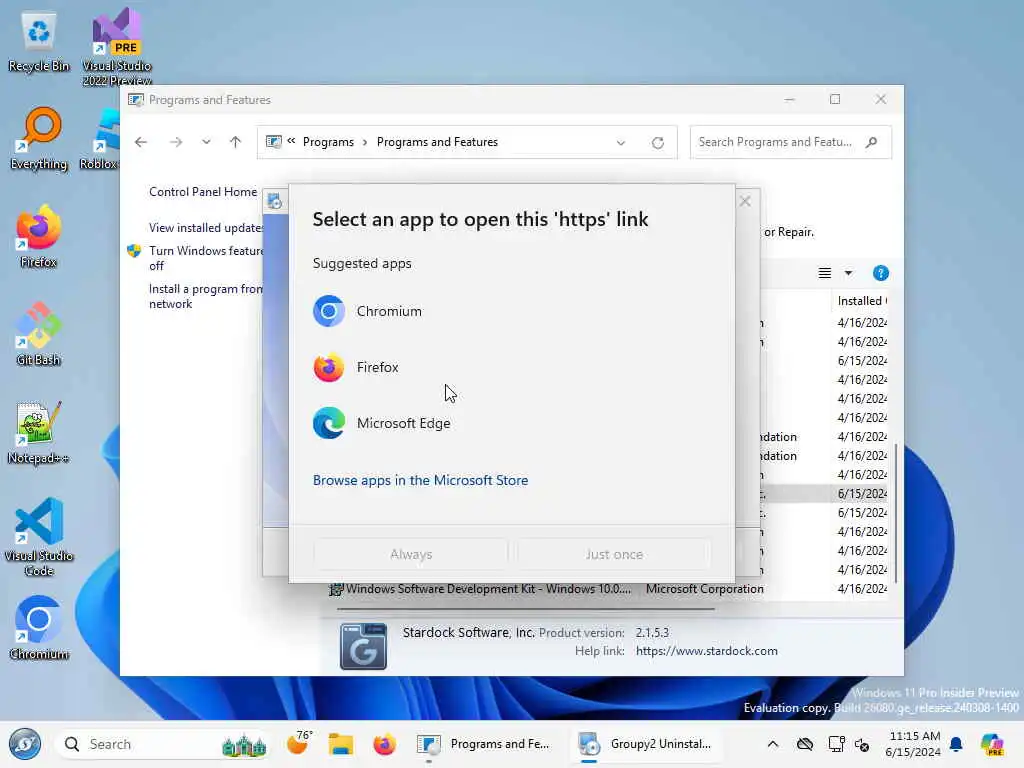This screenshot has width=1024, height=768.
Task: Click Programs and Features breadcrumb segment
Action: [x=437, y=142]
